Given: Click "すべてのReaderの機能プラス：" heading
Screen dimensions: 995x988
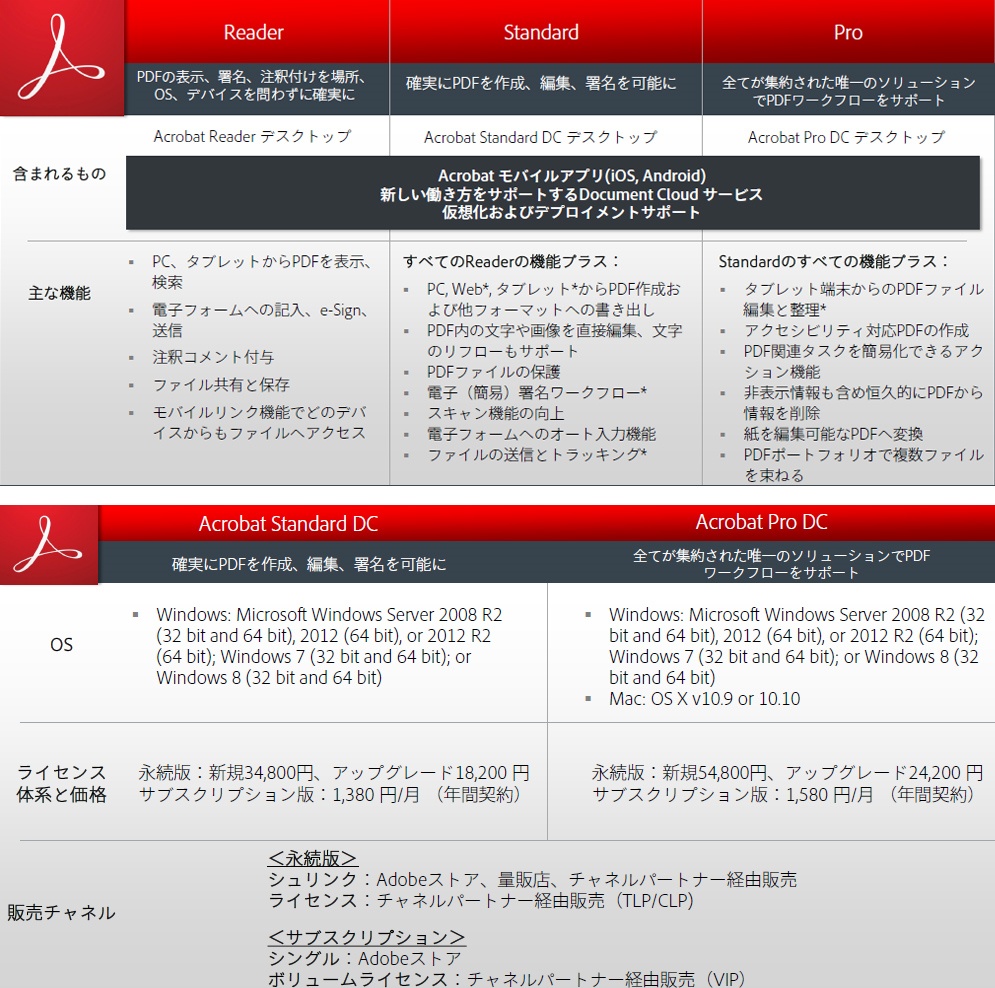Looking at the screenshot, I should 511,261.
